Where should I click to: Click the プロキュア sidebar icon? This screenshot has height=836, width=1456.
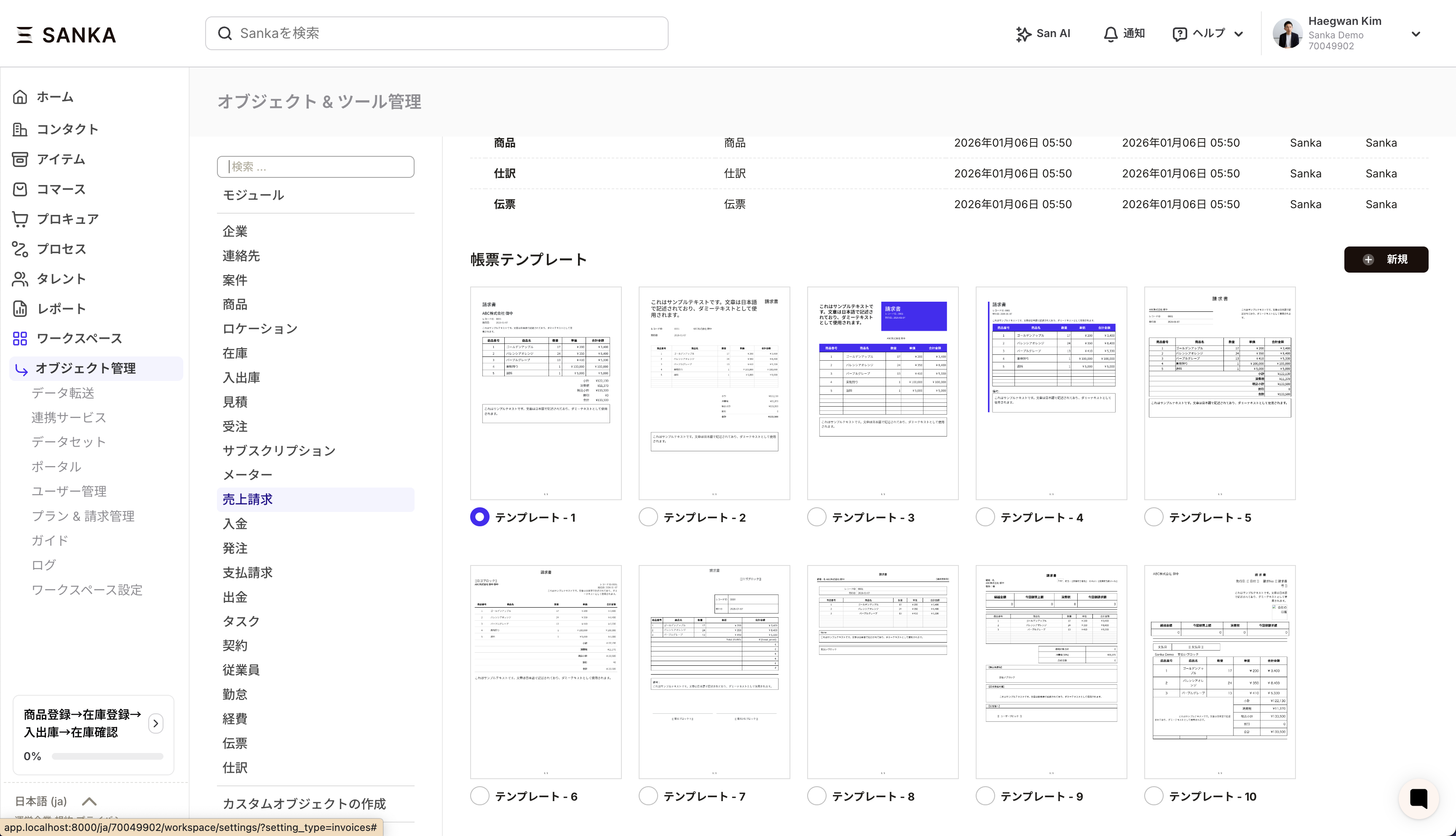point(20,219)
